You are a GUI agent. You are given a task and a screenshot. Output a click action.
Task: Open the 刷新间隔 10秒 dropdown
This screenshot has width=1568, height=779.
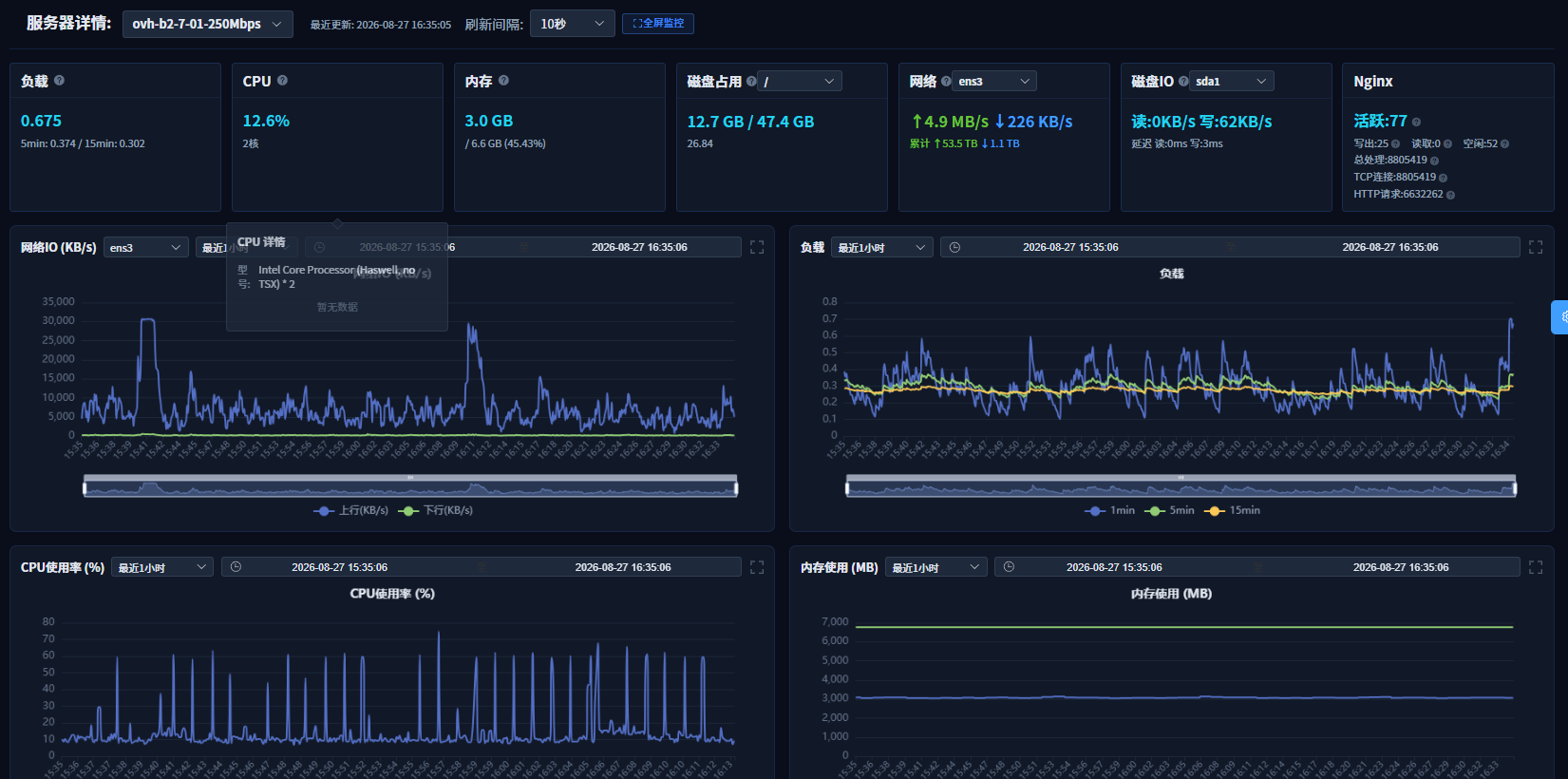click(x=572, y=24)
